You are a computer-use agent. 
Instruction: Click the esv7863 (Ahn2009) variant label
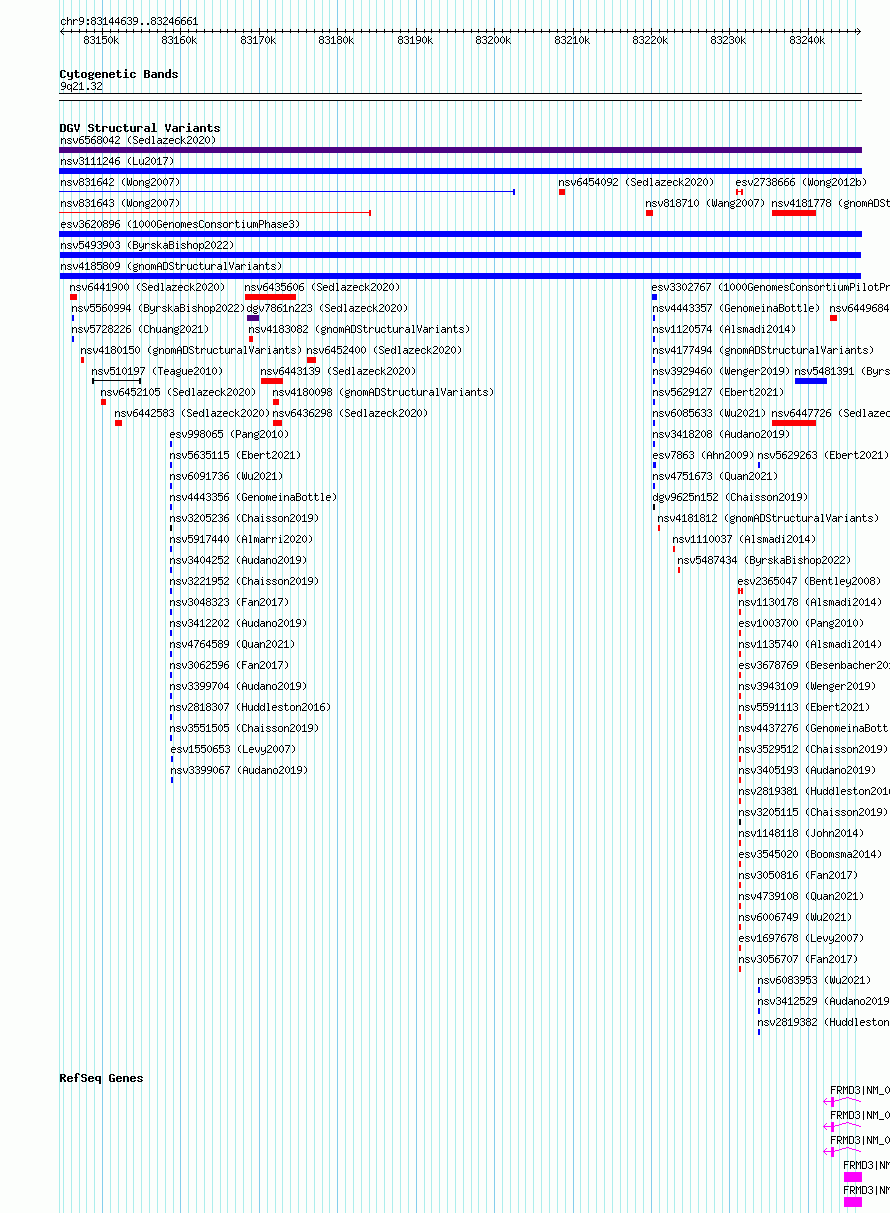pyautogui.click(x=703, y=456)
